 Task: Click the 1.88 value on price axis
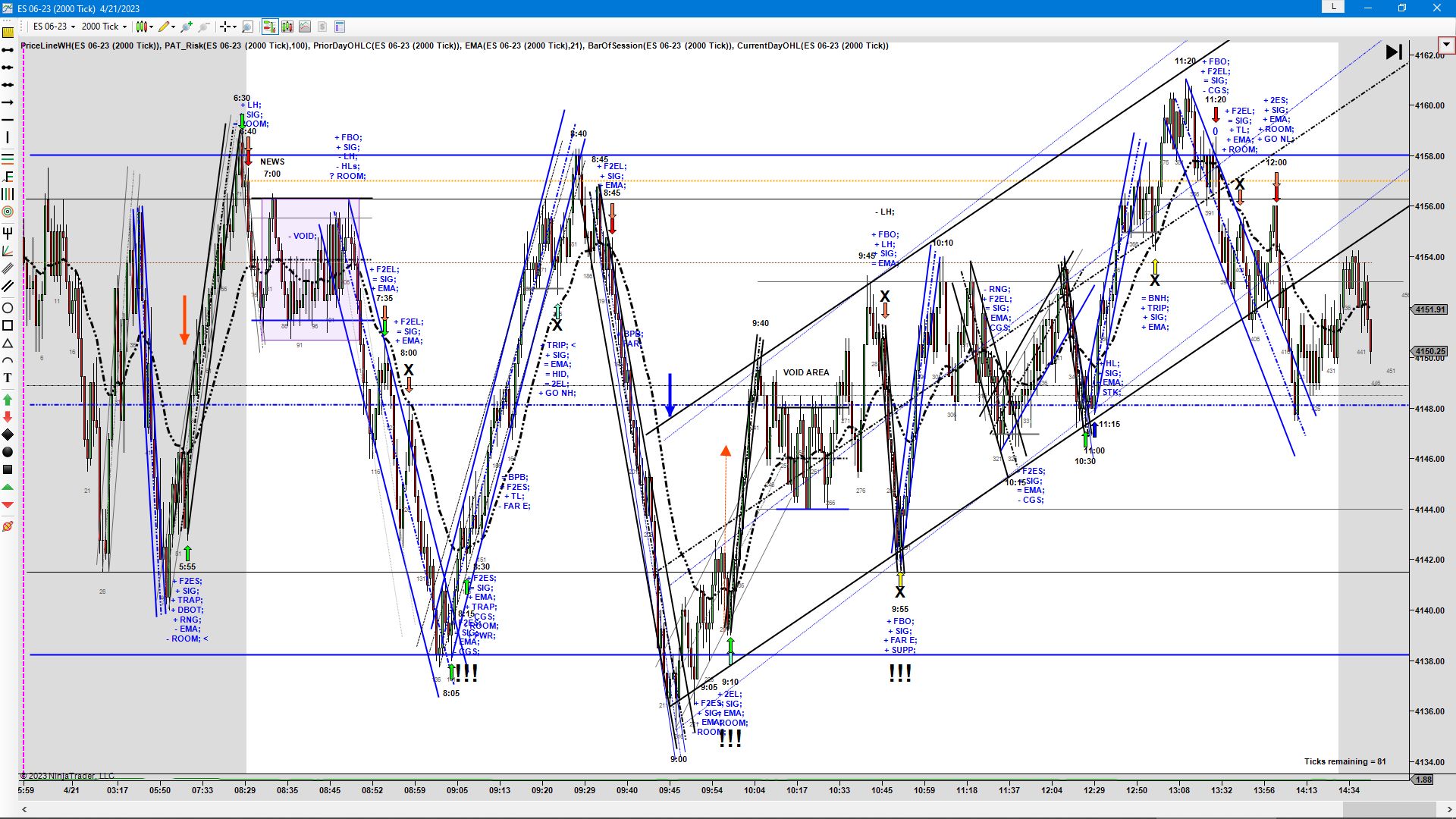pos(1423,780)
